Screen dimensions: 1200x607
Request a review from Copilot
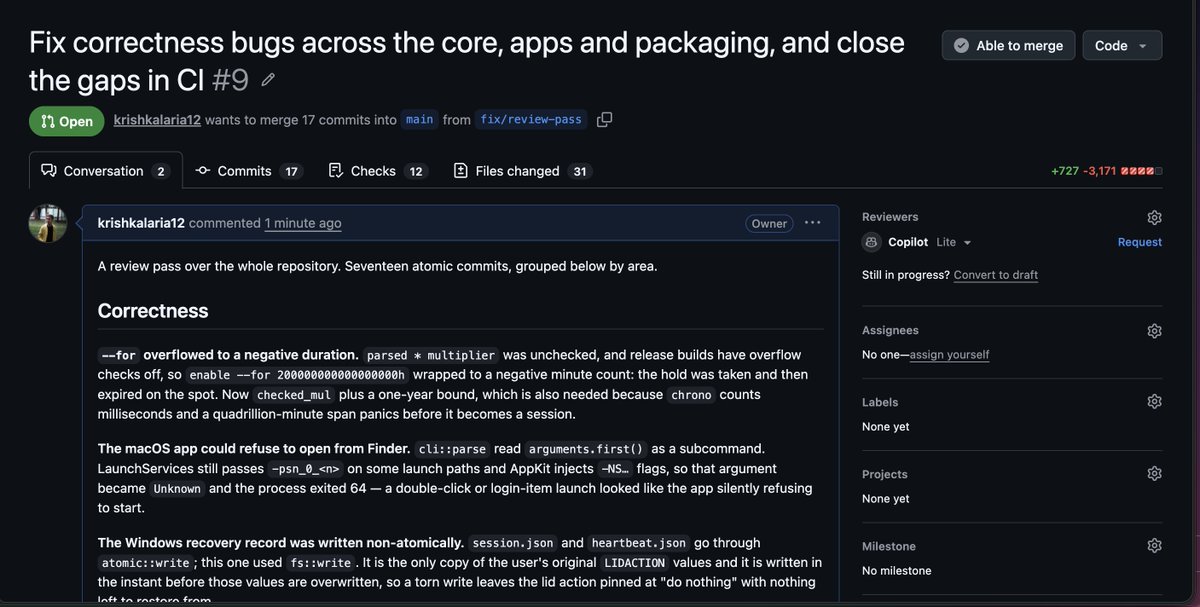[x=1140, y=242]
